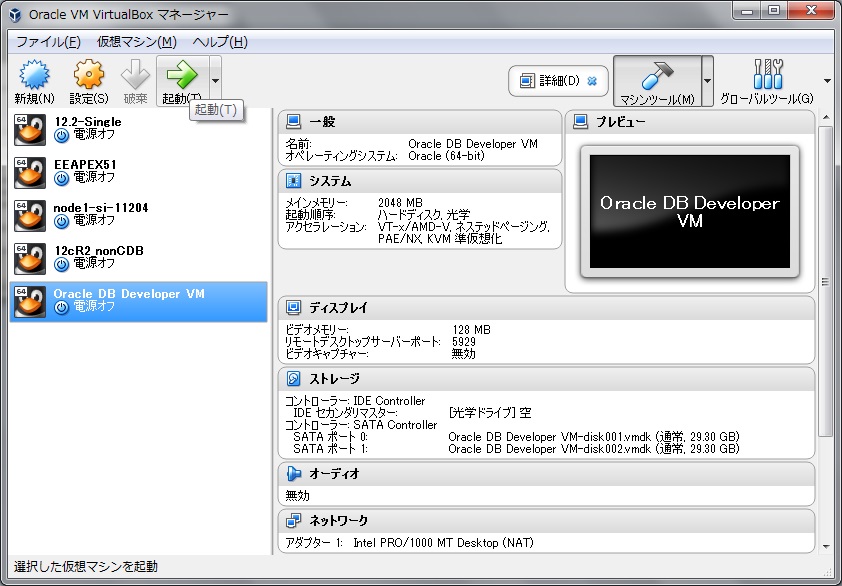The height and width of the screenshot is (586, 842).
Task: Open start mode dropdown next to 起動
Action: coord(215,81)
